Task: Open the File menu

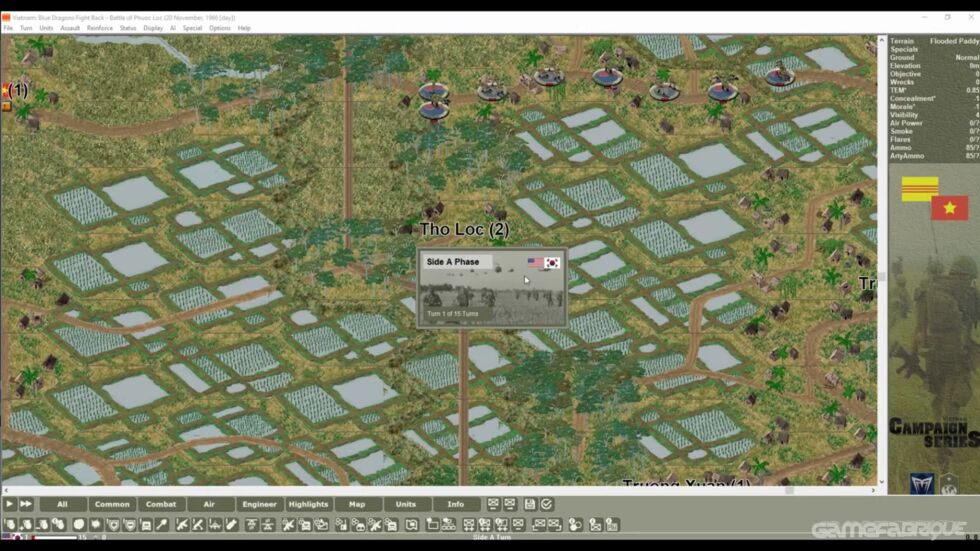Action: [x=8, y=28]
